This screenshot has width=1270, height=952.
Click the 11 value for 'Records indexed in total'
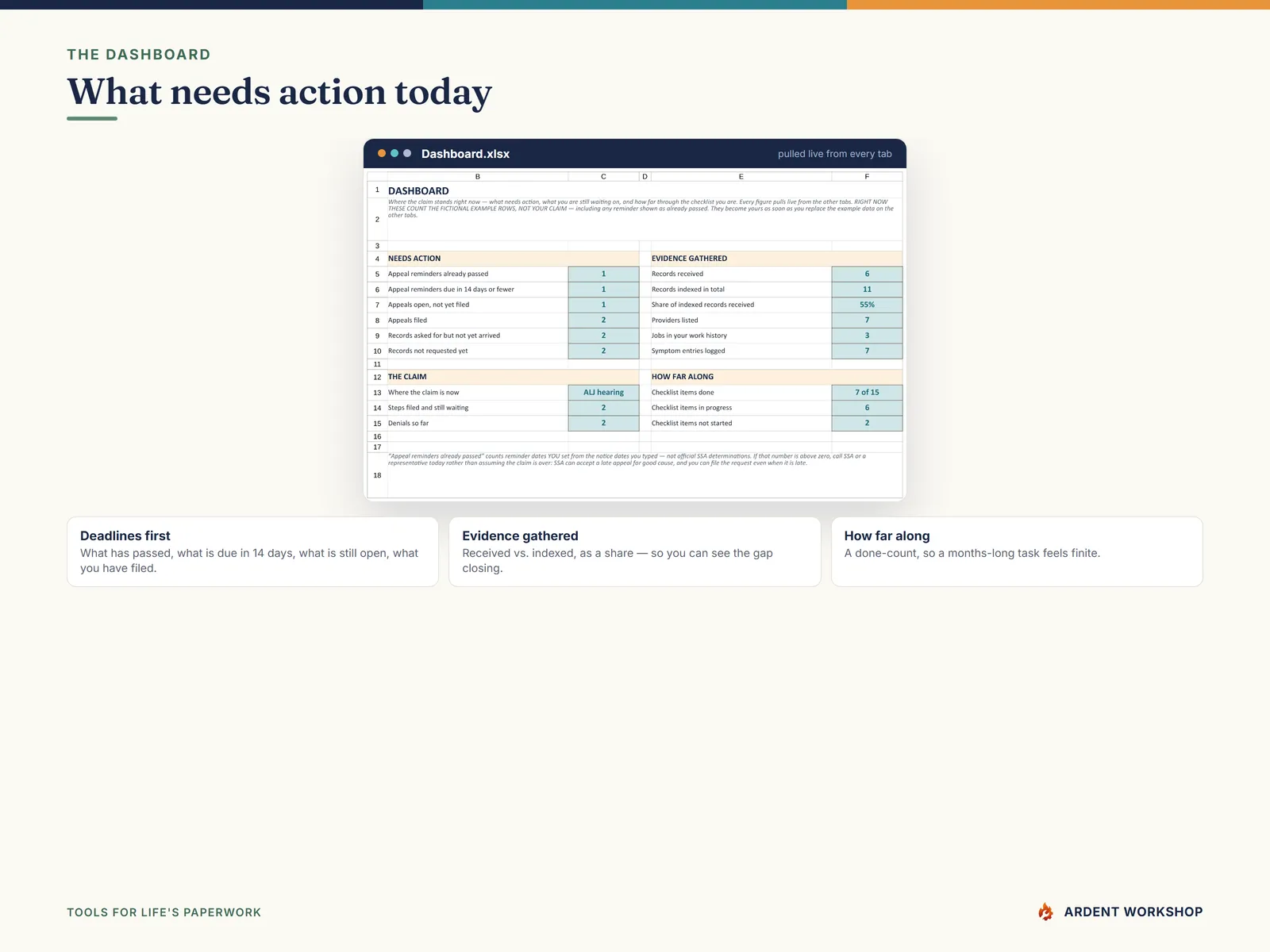(x=867, y=290)
